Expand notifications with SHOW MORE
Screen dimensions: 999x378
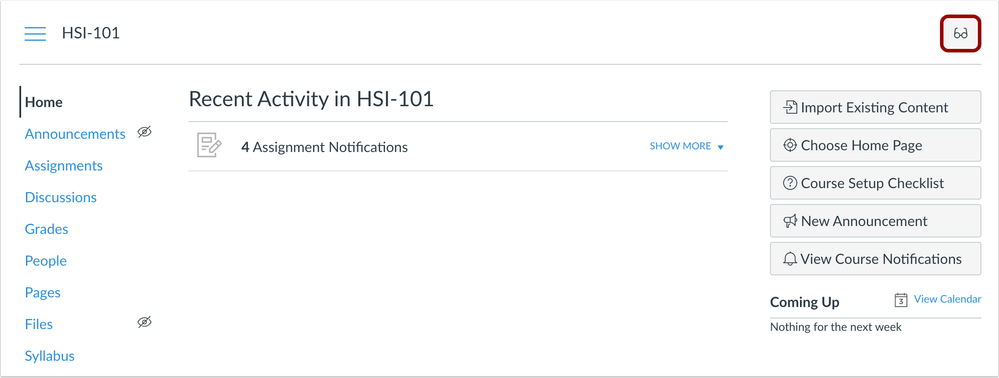point(680,146)
